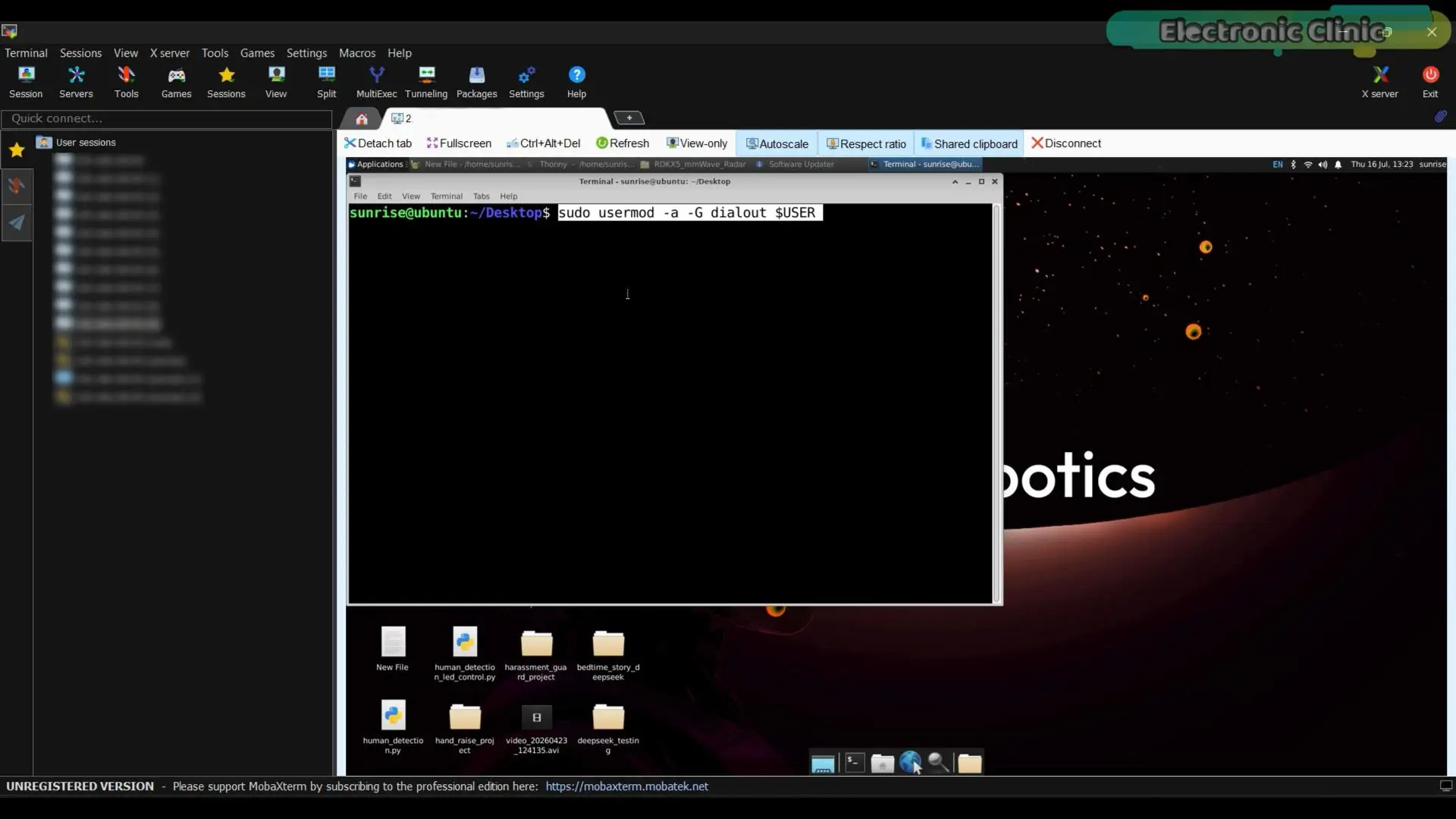This screenshot has width=1456, height=819.
Task: Click the Disconnect button
Action: pyautogui.click(x=1066, y=143)
